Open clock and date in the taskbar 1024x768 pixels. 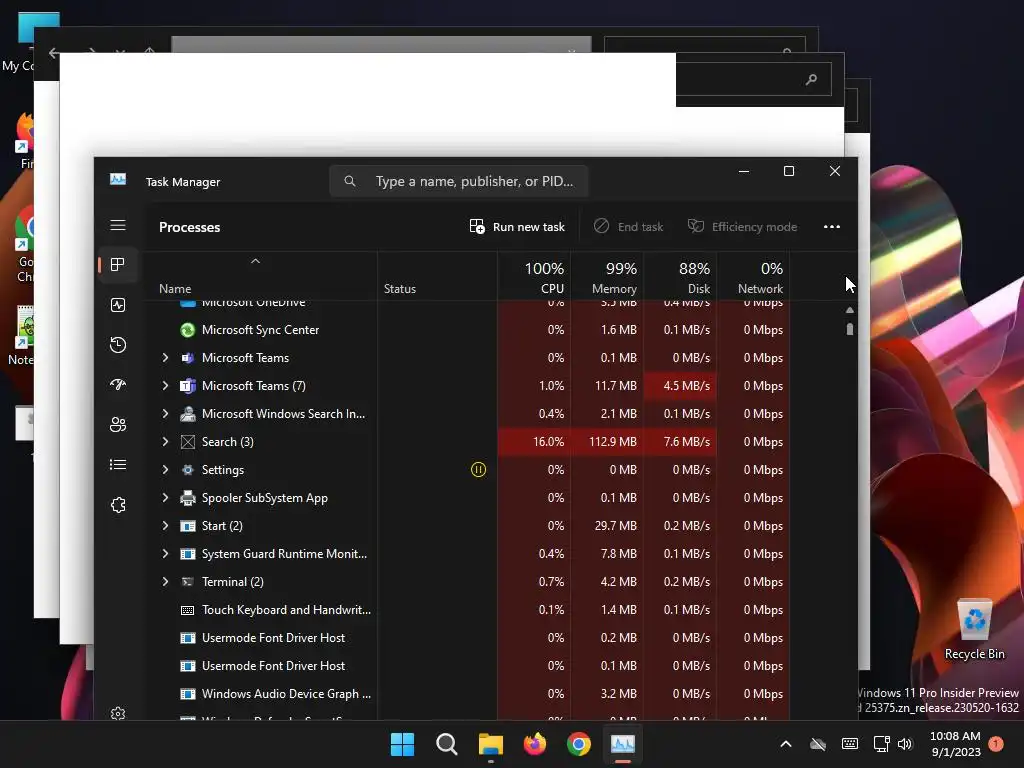(x=954, y=744)
